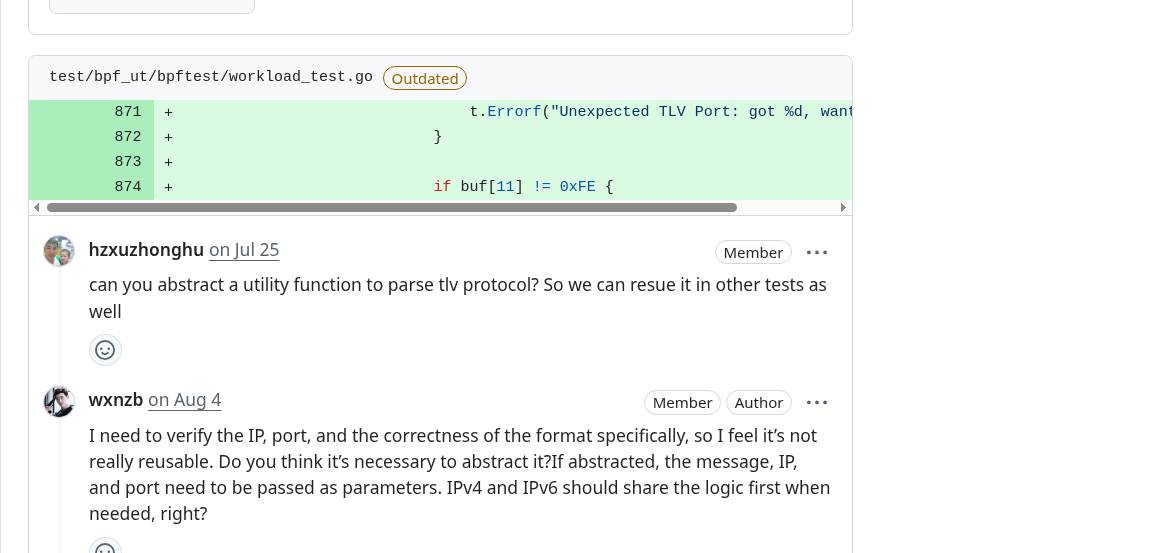Open the workload_test.go file path link

(211, 77)
